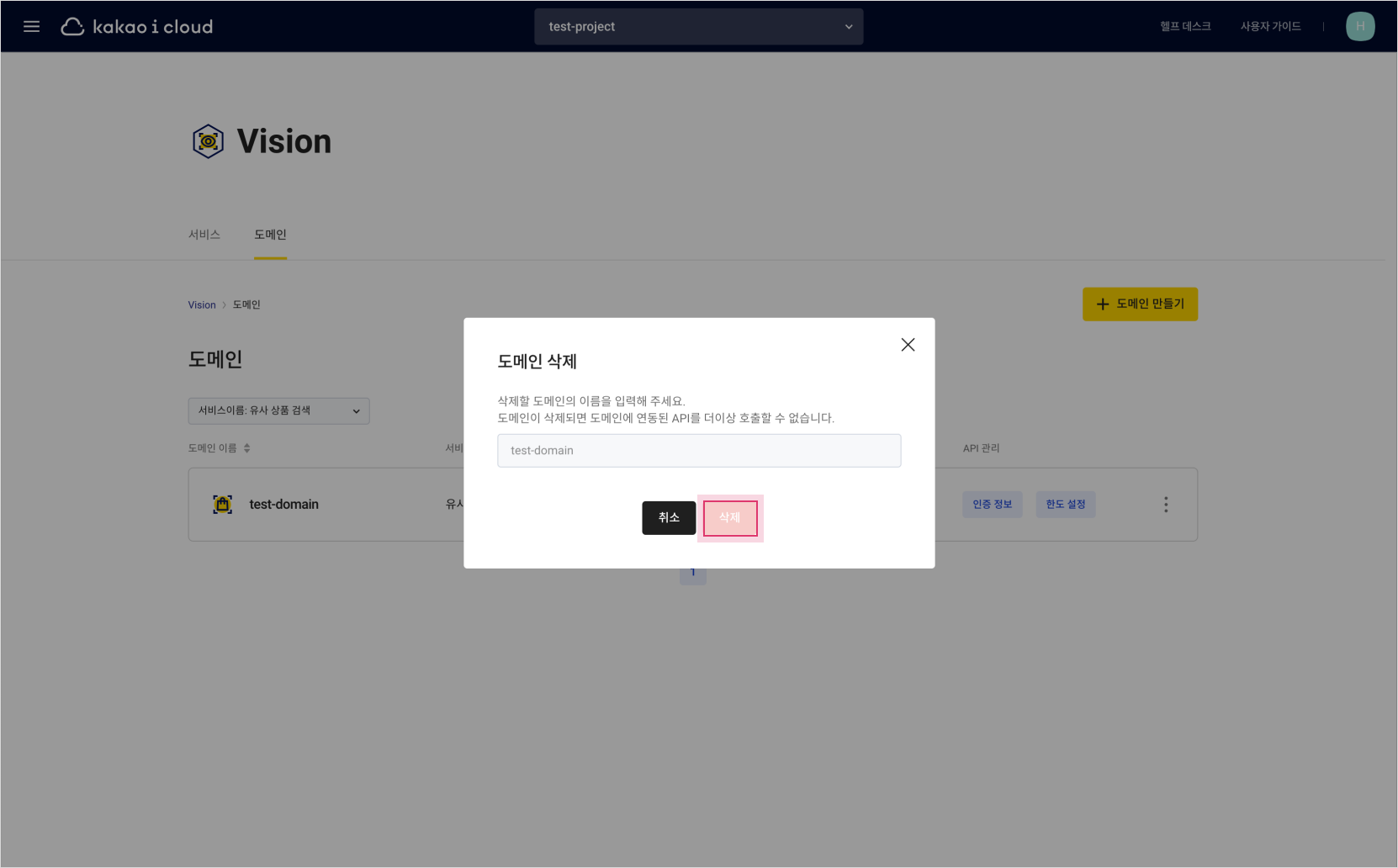Screen dimensions: 1398x868
Task: Open the 서비스이름 filter dropdown
Action: pyautogui.click(x=278, y=410)
